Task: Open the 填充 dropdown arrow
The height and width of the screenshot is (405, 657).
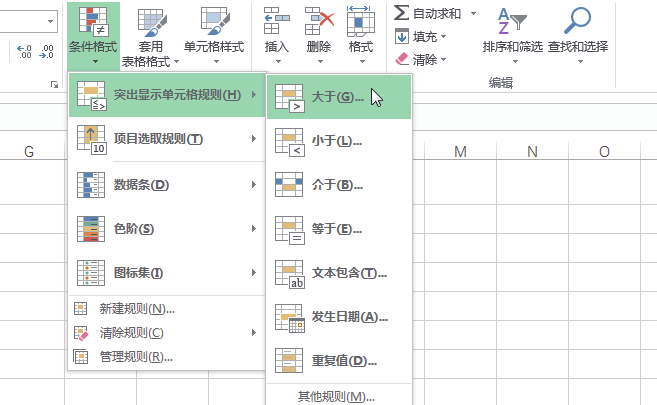Action: (x=443, y=36)
